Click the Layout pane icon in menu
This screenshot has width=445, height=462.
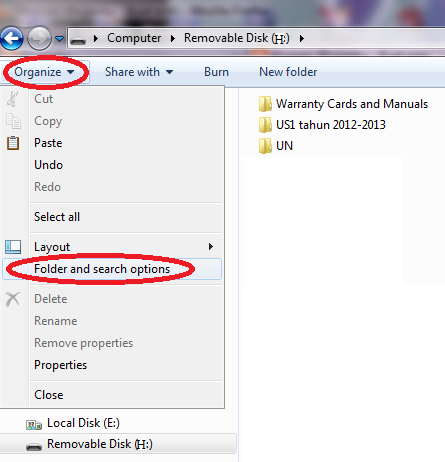(x=13, y=247)
